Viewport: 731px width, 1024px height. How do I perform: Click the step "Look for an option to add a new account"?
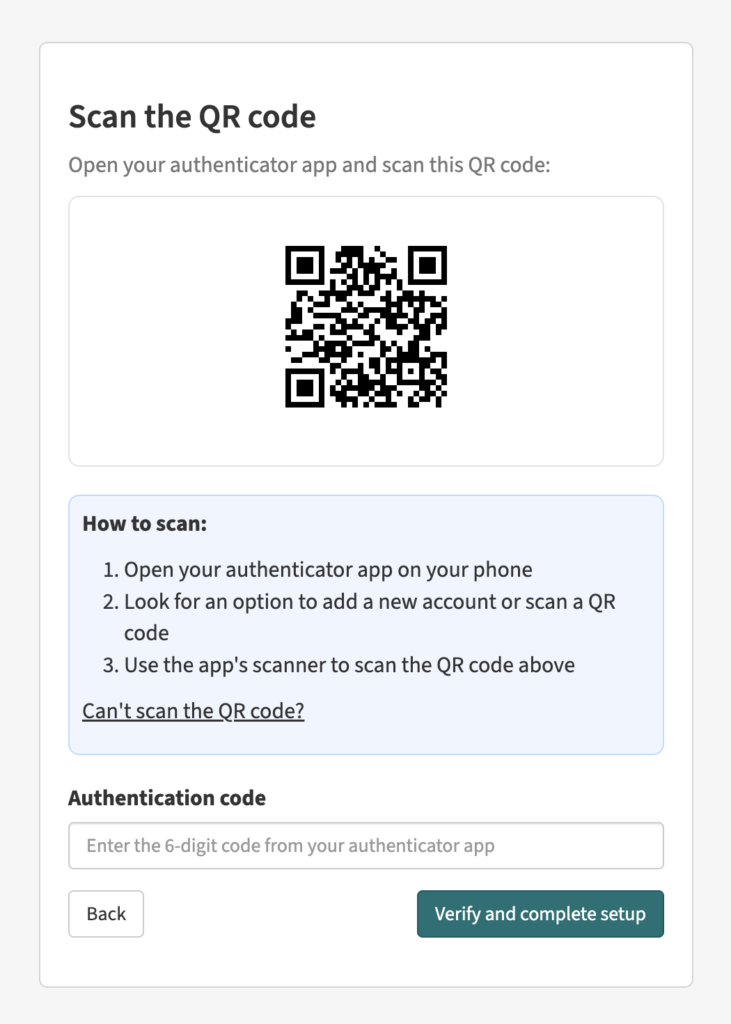370,602
